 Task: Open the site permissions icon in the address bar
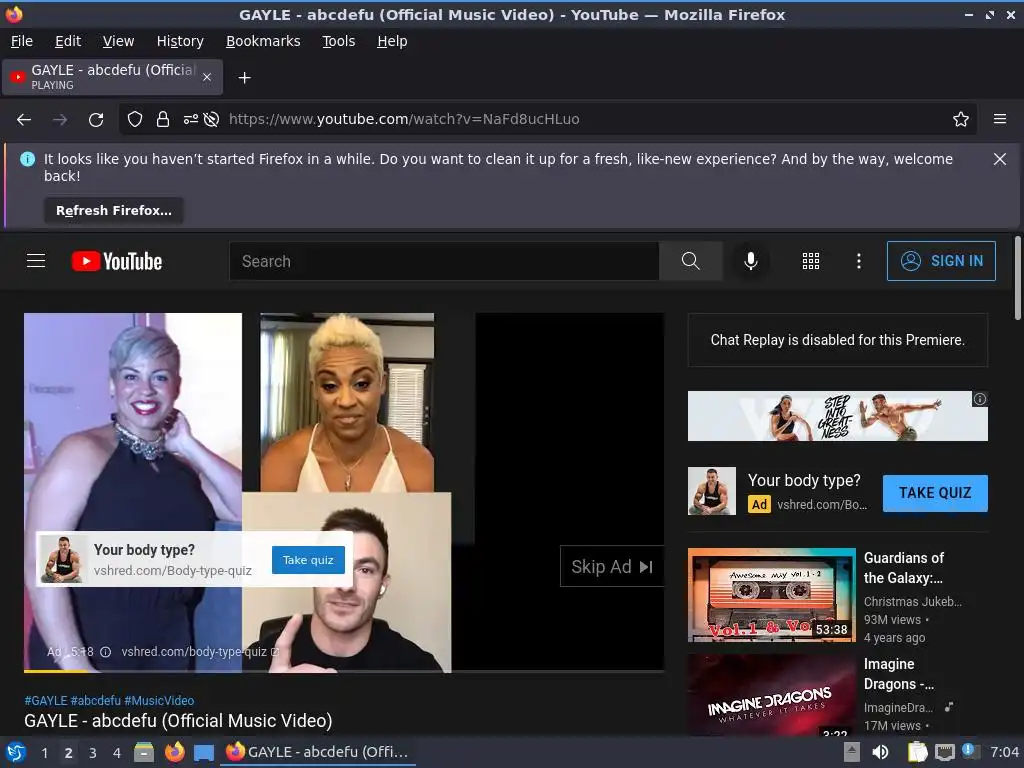(191, 120)
